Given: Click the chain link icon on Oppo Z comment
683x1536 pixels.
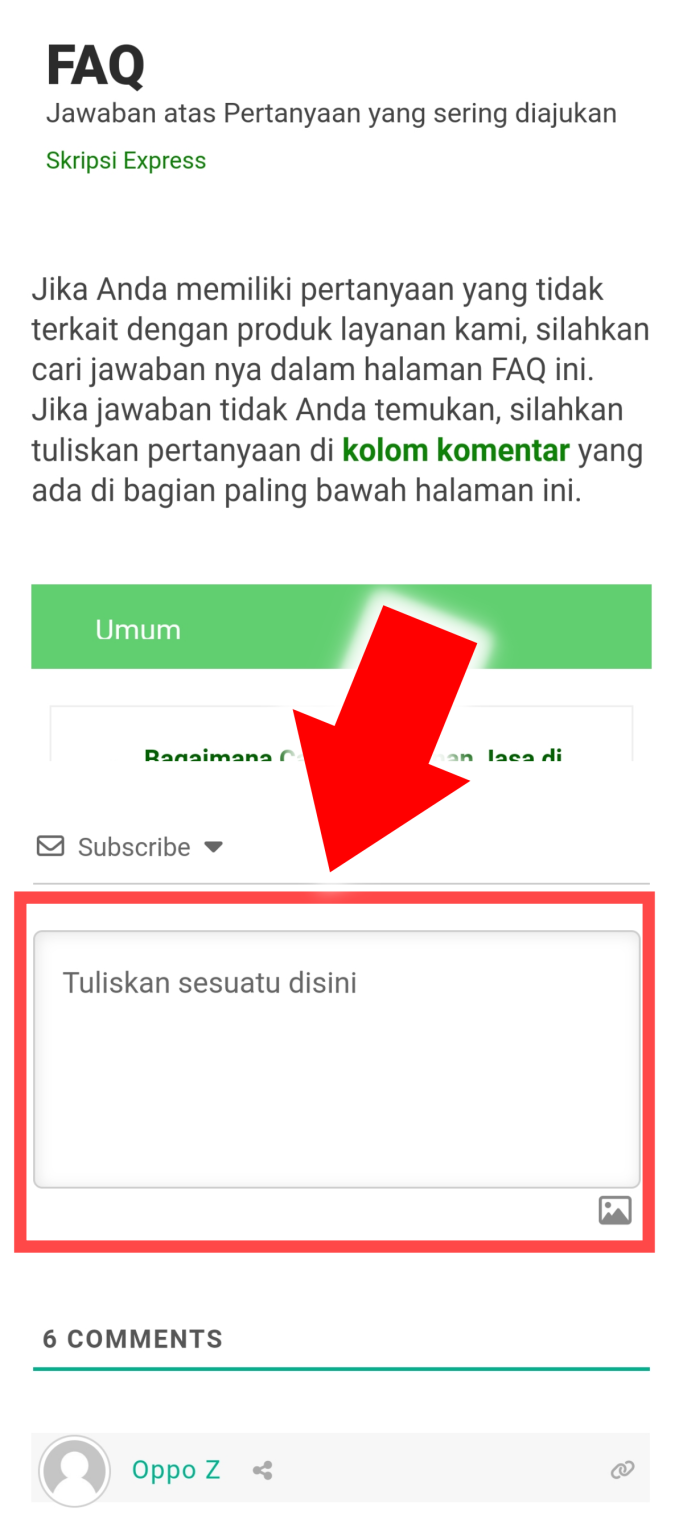Looking at the screenshot, I should 622,1470.
